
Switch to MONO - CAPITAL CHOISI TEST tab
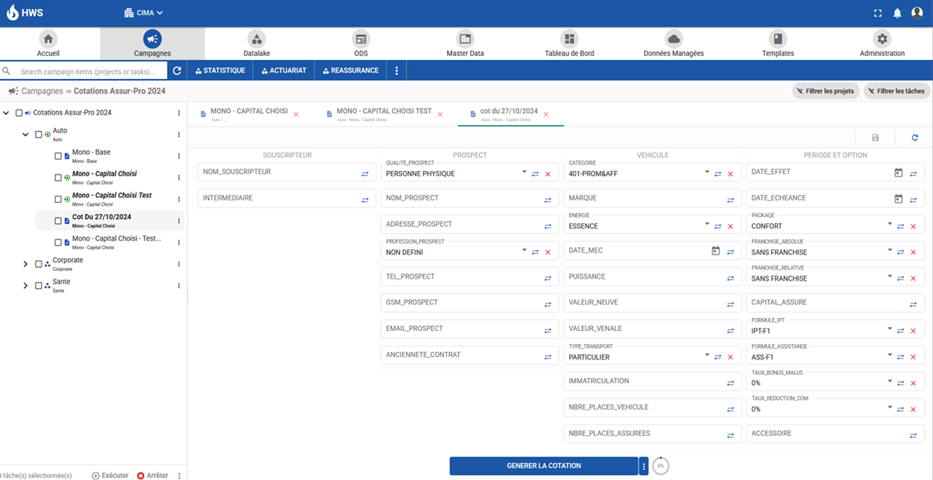coord(383,113)
